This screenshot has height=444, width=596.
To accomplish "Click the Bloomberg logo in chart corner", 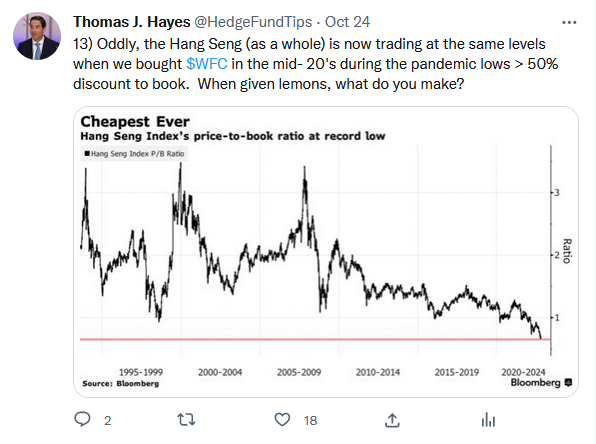I will tap(541, 382).
